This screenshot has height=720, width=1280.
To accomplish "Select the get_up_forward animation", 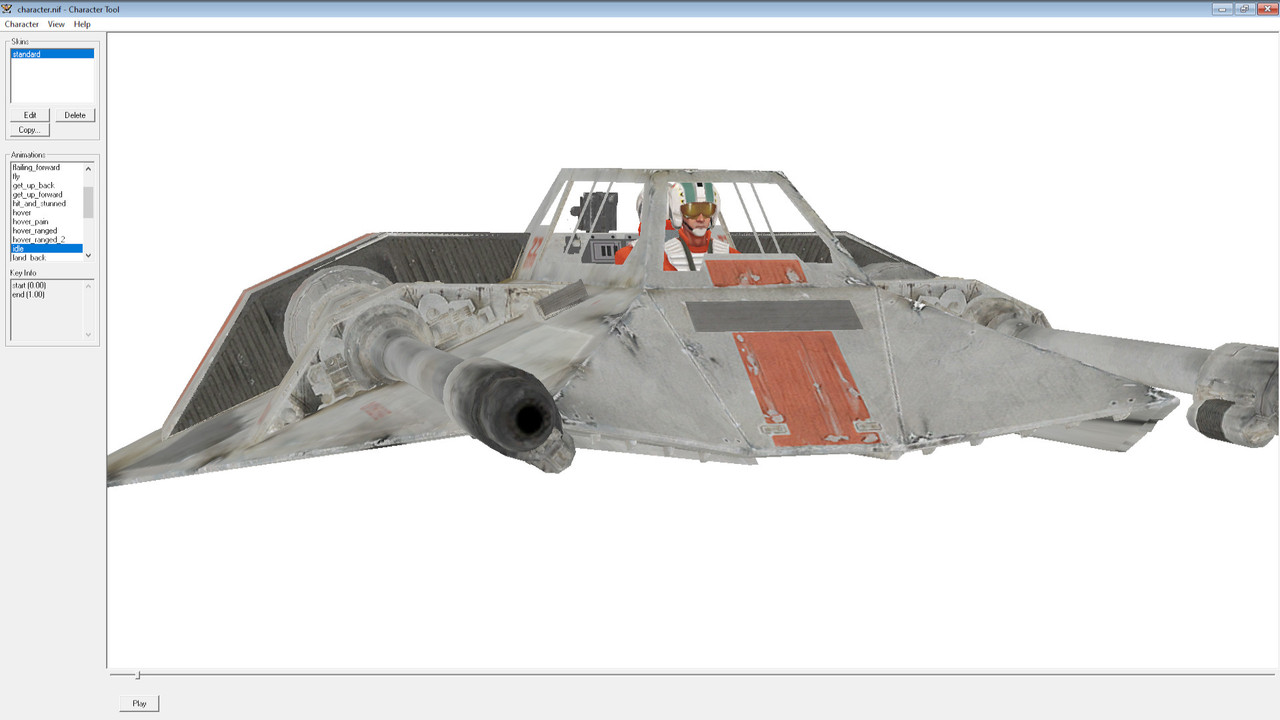I will [47, 194].
